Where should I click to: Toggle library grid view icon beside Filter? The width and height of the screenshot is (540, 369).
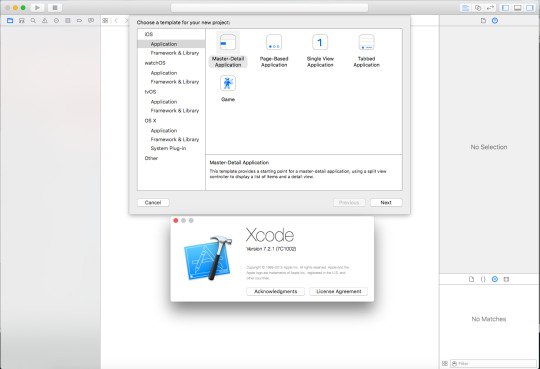[x=445, y=363]
